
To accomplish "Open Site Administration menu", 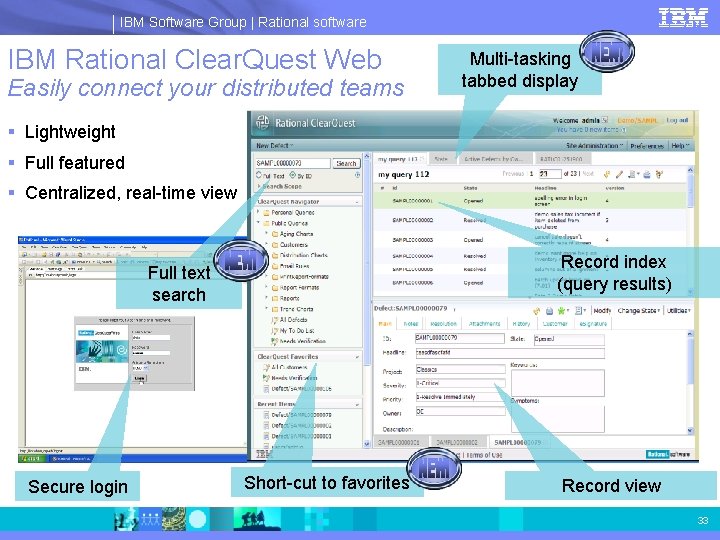I will (594, 146).
